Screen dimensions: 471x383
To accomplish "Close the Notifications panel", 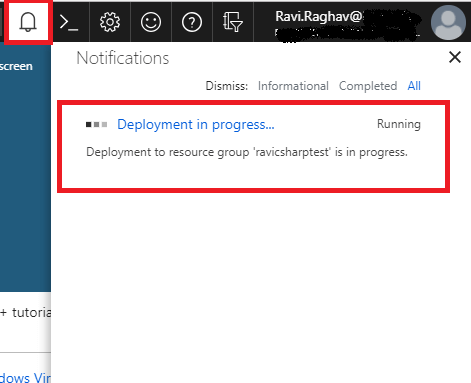I will click(455, 57).
